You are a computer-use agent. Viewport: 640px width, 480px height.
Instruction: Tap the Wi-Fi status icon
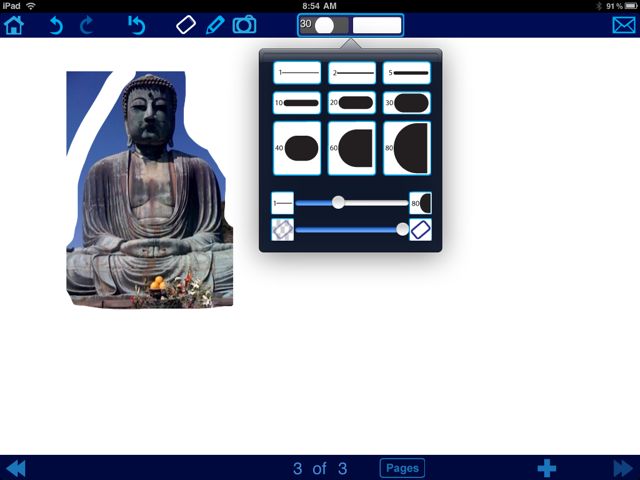[x=31, y=6]
